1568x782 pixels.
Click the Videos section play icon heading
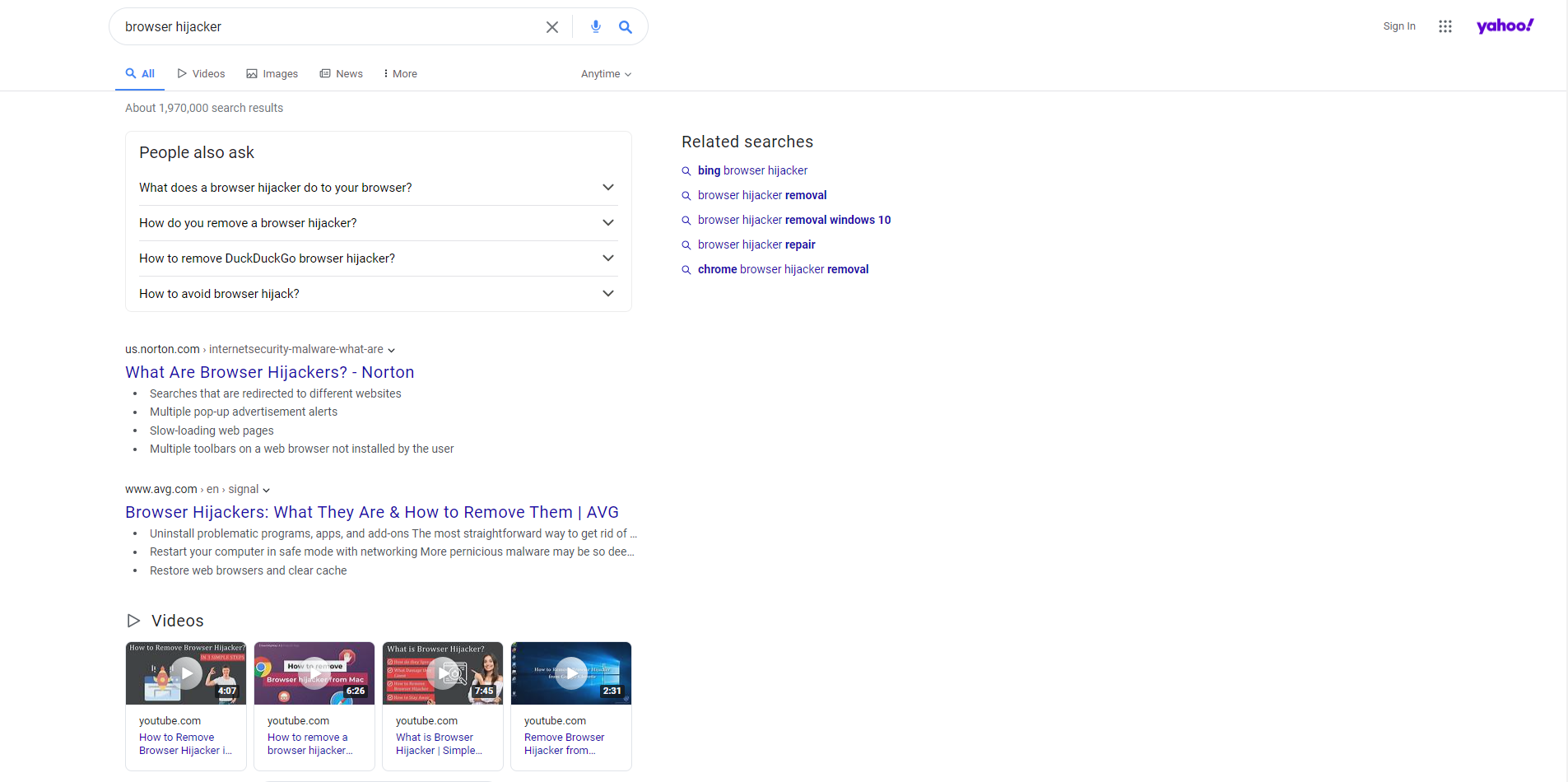pos(133,621)
